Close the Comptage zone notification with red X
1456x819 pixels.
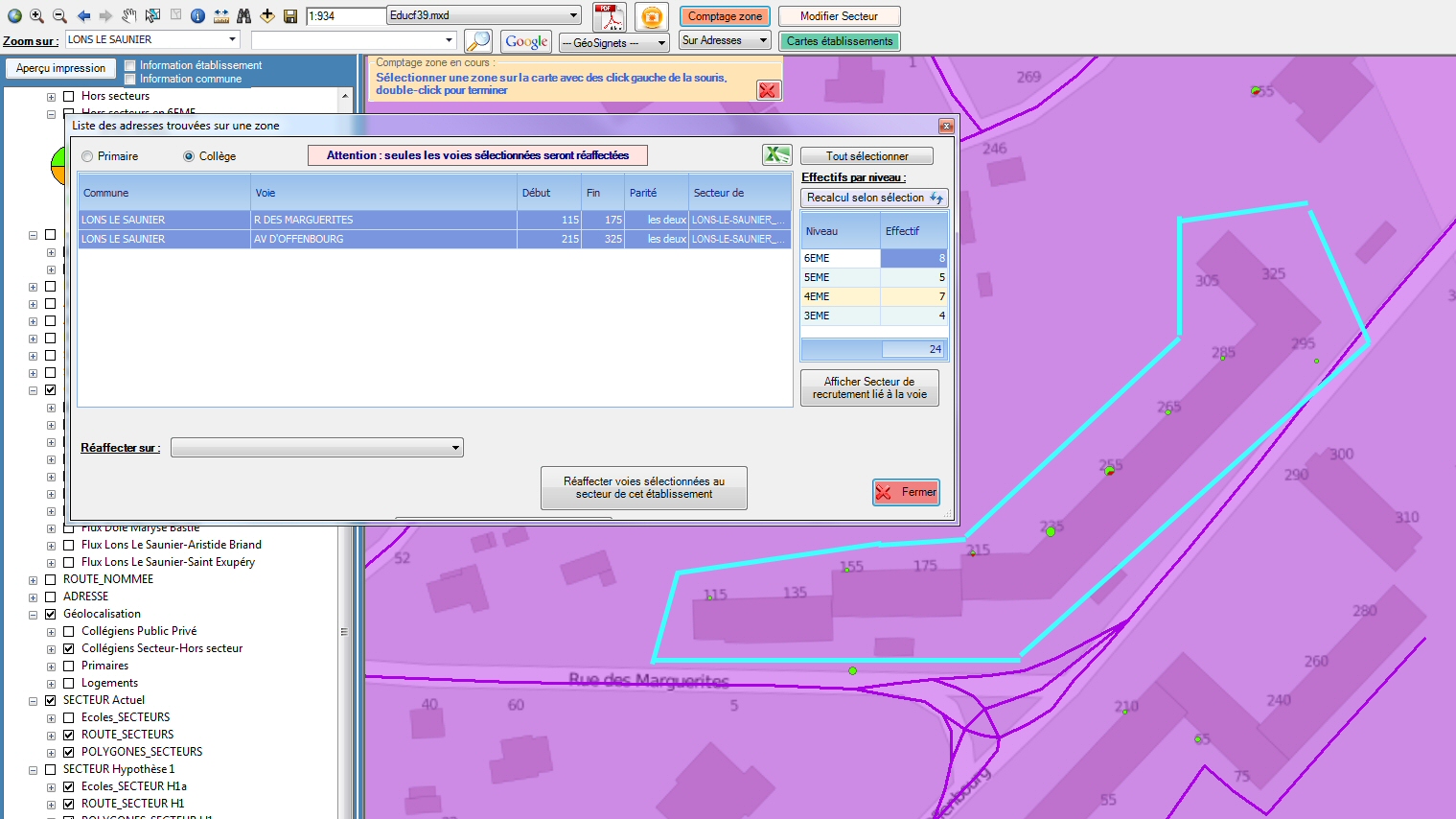point(769,89)
